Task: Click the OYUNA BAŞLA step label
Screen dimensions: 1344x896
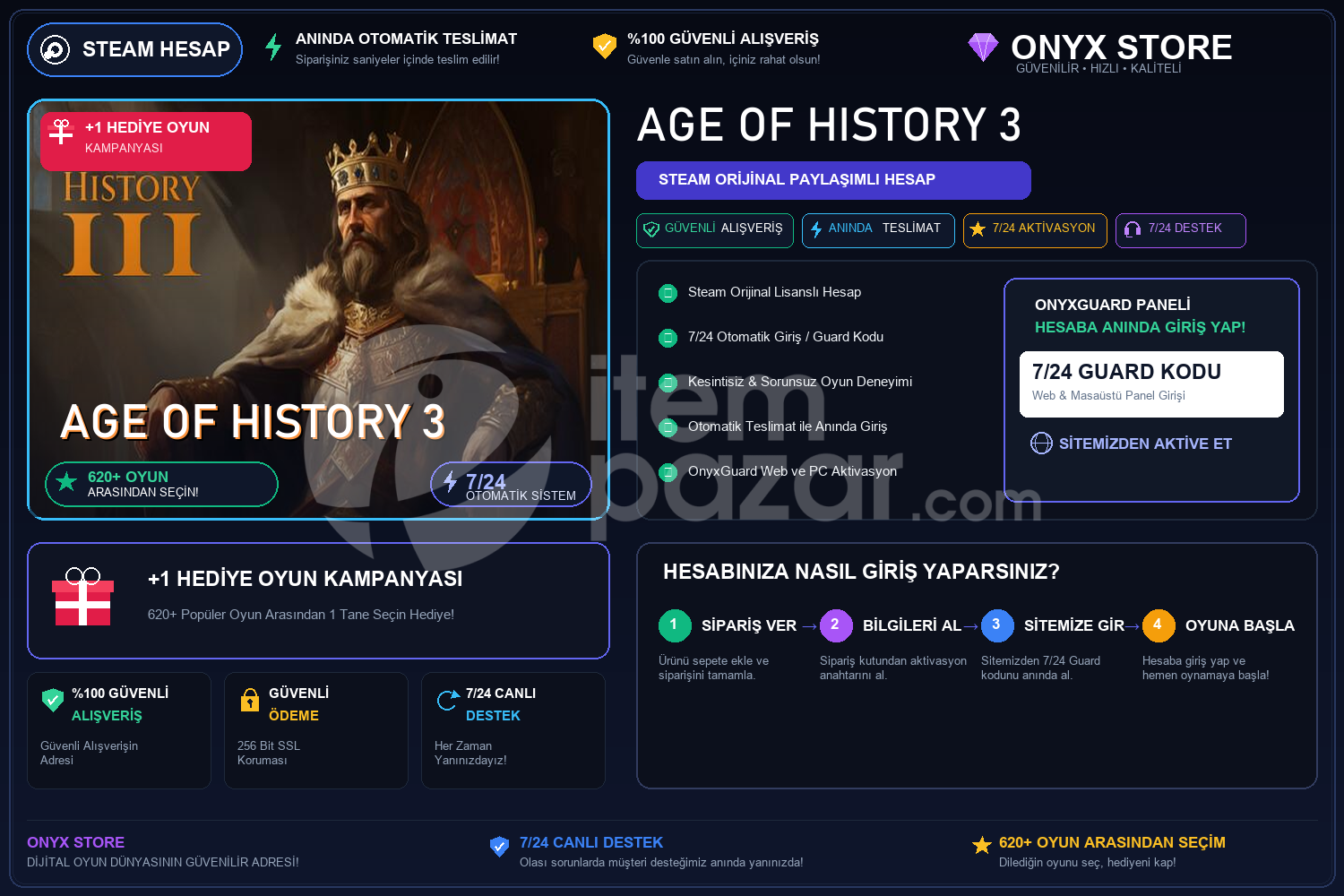Action: tap(1239, 625)
